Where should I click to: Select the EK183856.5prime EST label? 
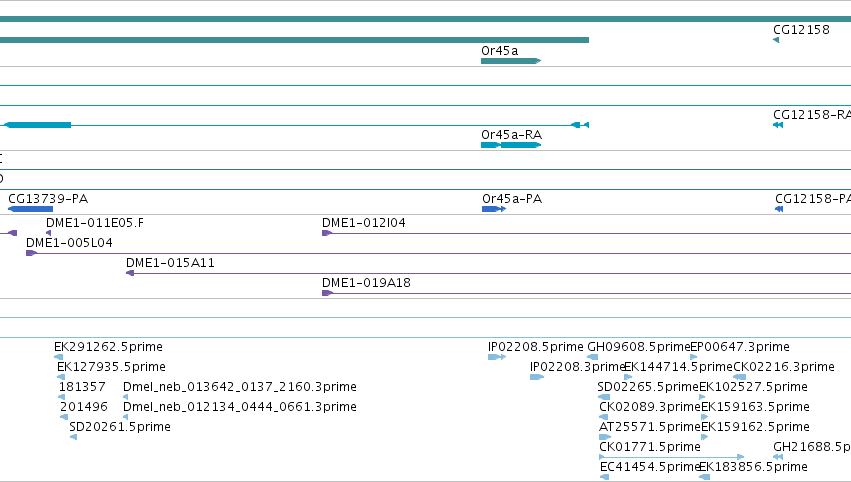pyautogui.click(x=753, y=467)
